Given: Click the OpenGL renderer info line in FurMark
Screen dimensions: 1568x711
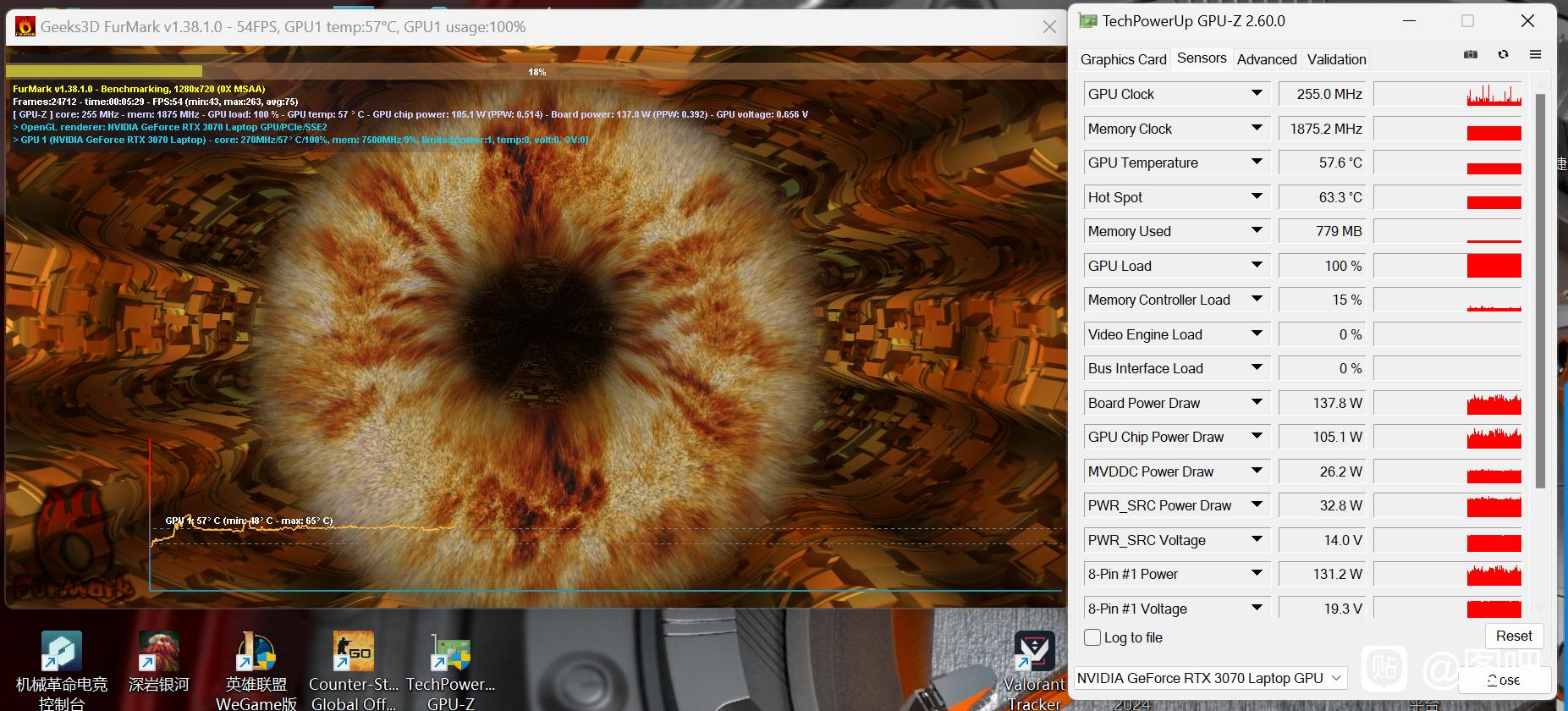Looking at the screenshot, I should [170, 127].
